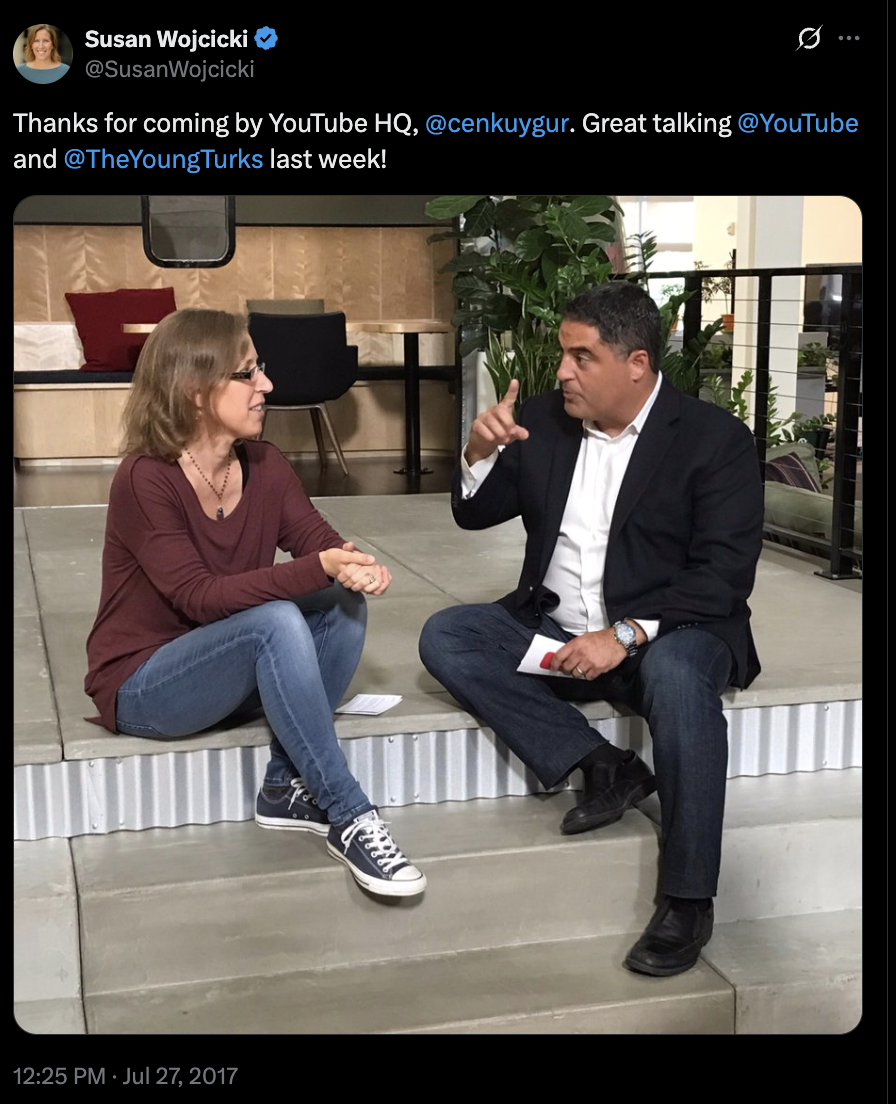Open the 12:25 PM post timestamp
Screen dimensions: 896x1104
(59, 1076)
